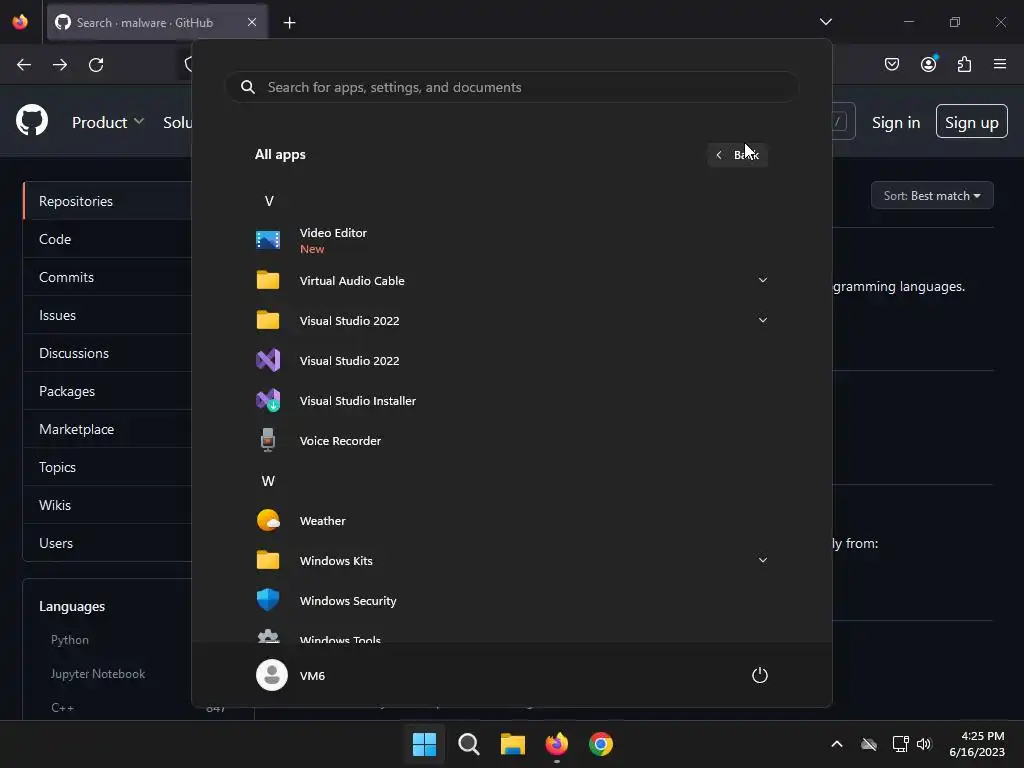
Task: Click OneDrive cloud tray icon
Action: pos(869,744)
